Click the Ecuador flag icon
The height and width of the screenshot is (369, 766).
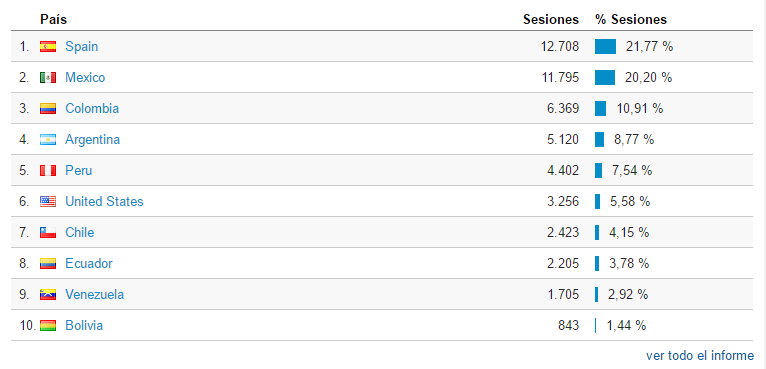[x=48, y=263]
